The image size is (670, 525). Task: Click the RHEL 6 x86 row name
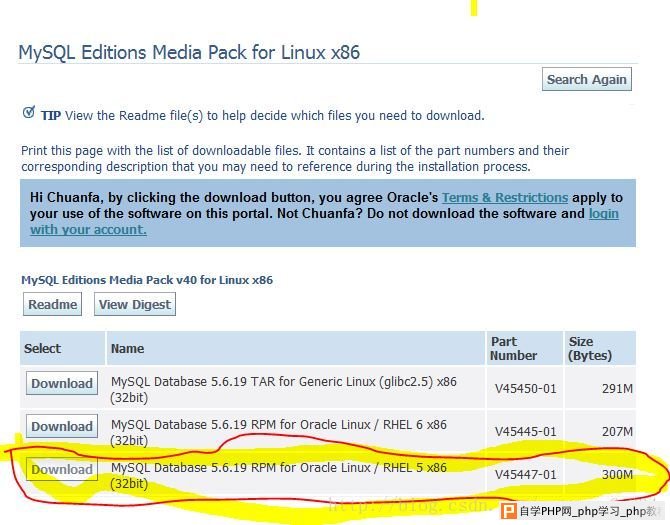click(279, 432)
